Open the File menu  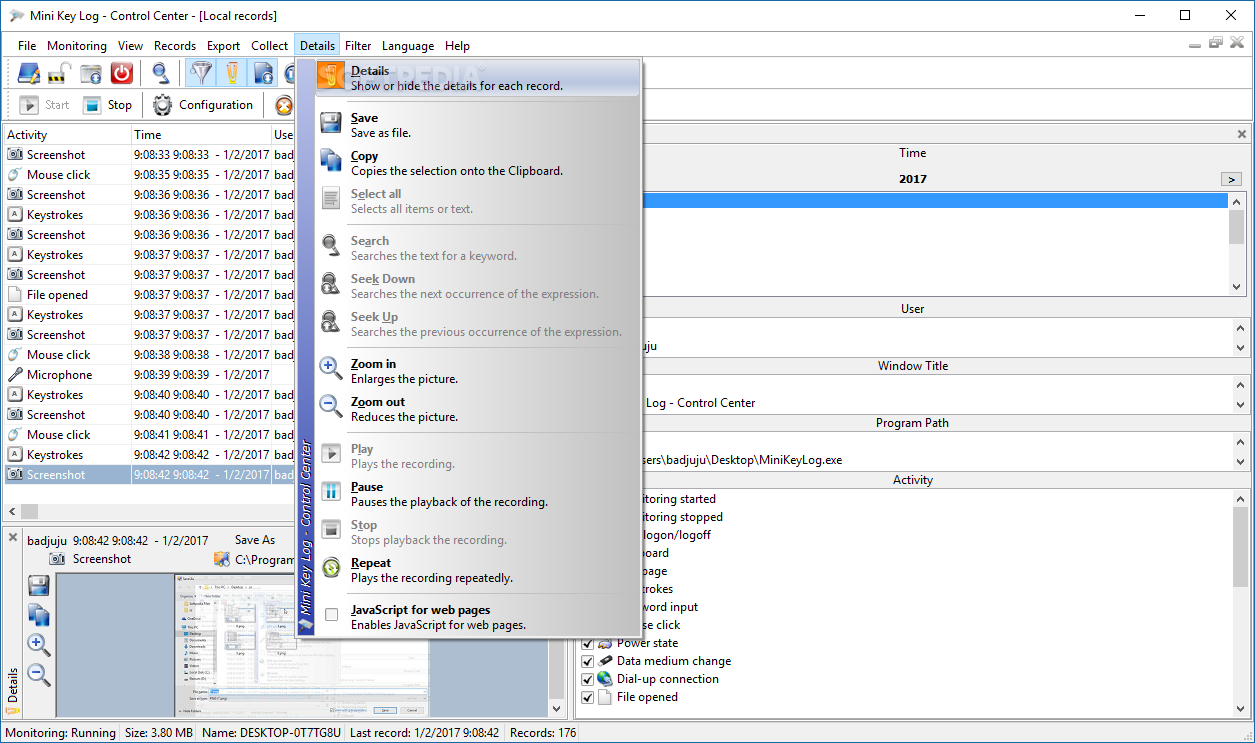27,46
